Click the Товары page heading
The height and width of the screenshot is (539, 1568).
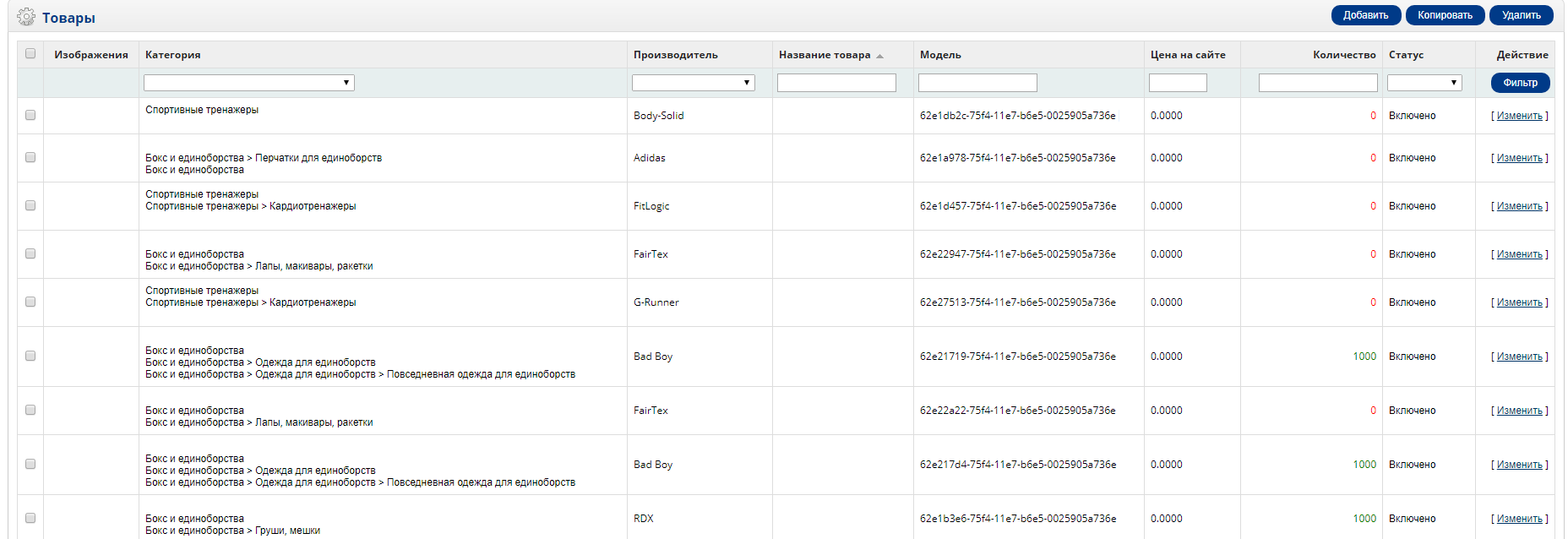coord(68,18)
